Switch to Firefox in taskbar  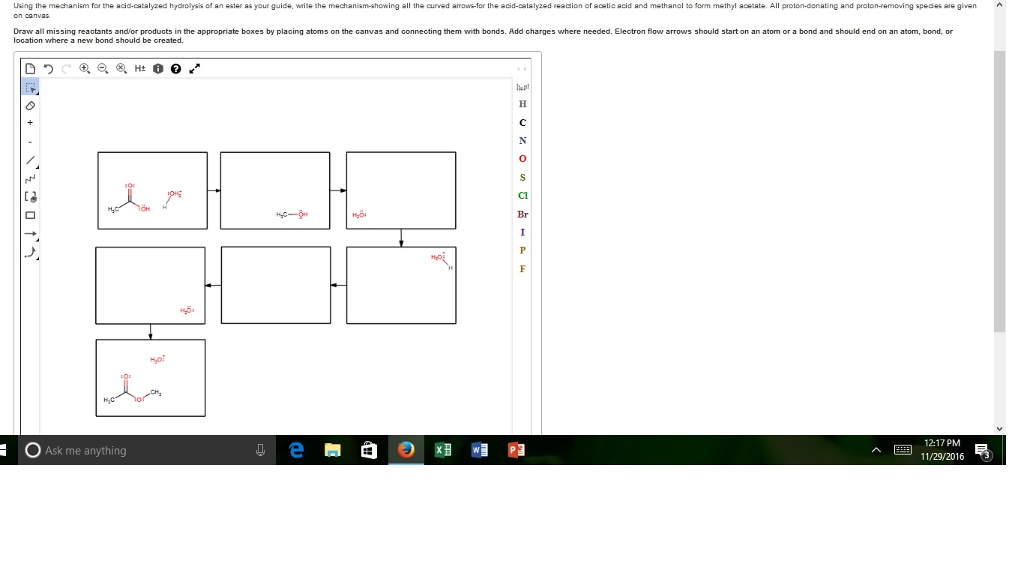(x=406, y=450)
